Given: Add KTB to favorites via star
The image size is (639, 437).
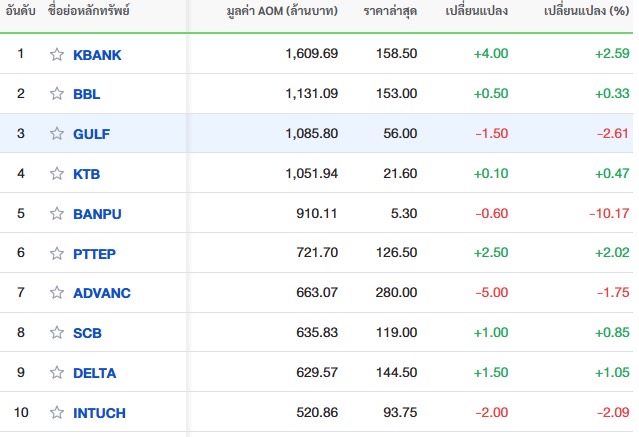Looking at the screenshot, I should [x=57, y=173].
